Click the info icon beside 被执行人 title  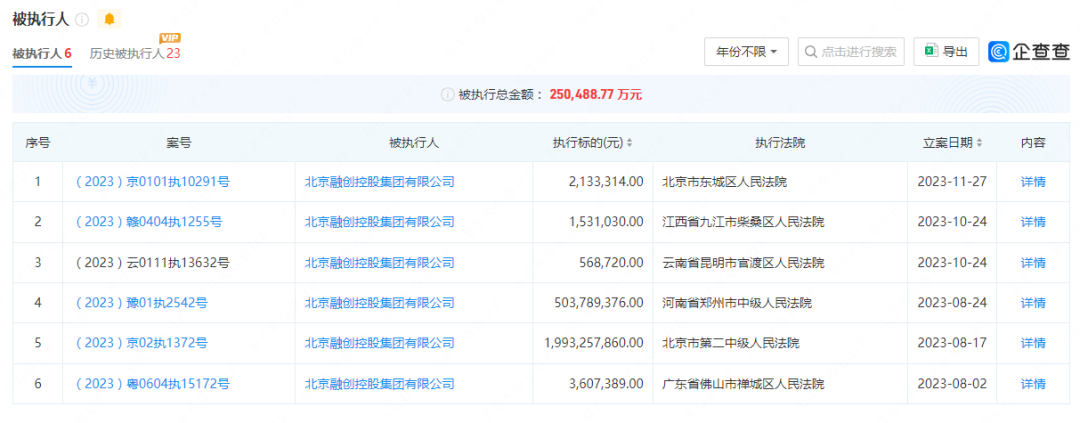pos(82,20)
